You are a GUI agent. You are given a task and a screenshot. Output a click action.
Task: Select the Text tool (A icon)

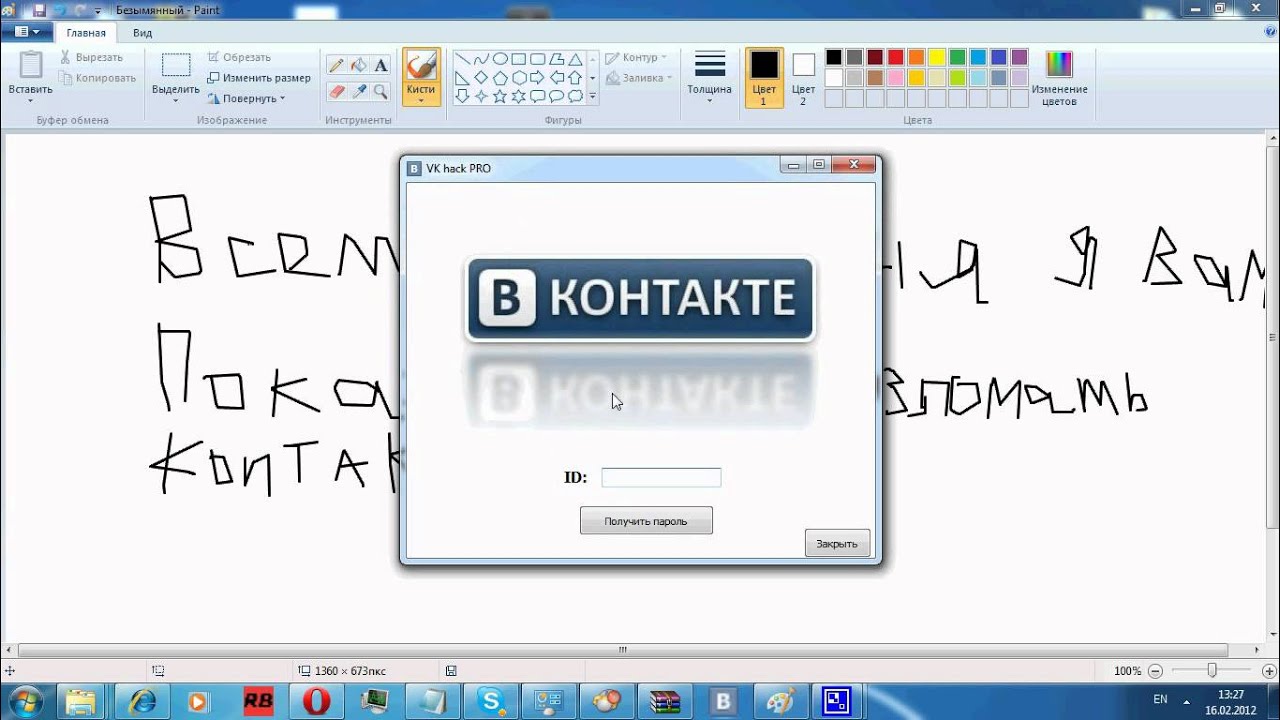pos(380,66)
